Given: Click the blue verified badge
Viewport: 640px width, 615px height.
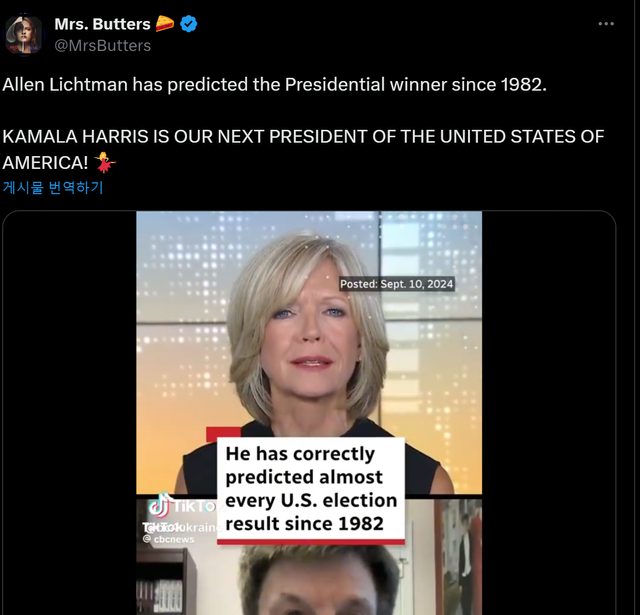Looking at the screenshot, I should (189, 24).
